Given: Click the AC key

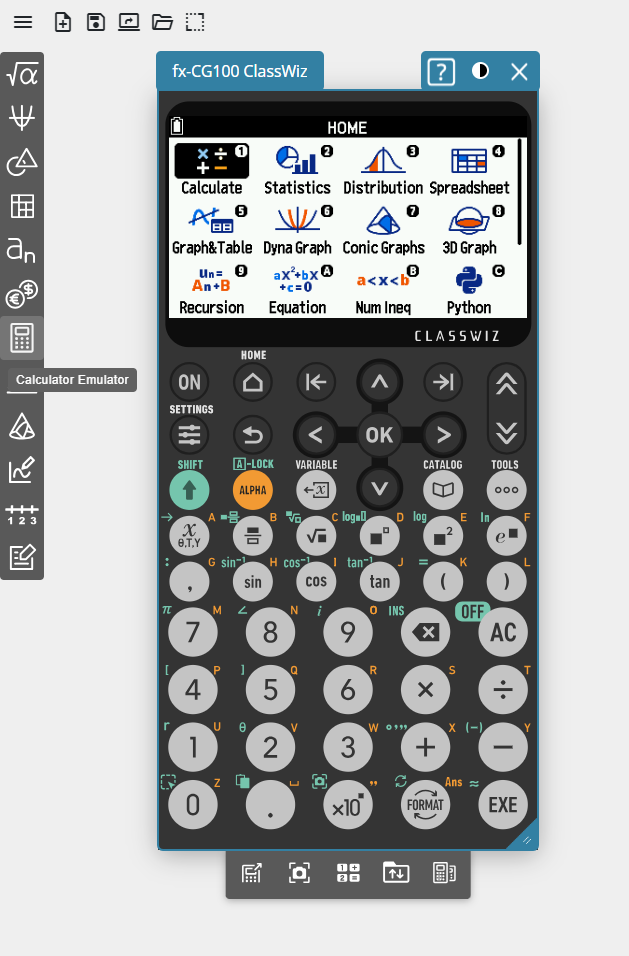Looking at the screenshot, I should click(503, 632).
